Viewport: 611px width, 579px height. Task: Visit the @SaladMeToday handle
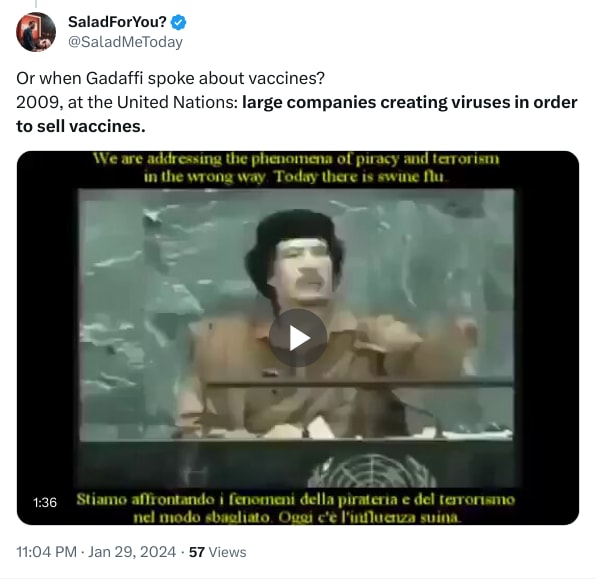(x=125, y=42)
